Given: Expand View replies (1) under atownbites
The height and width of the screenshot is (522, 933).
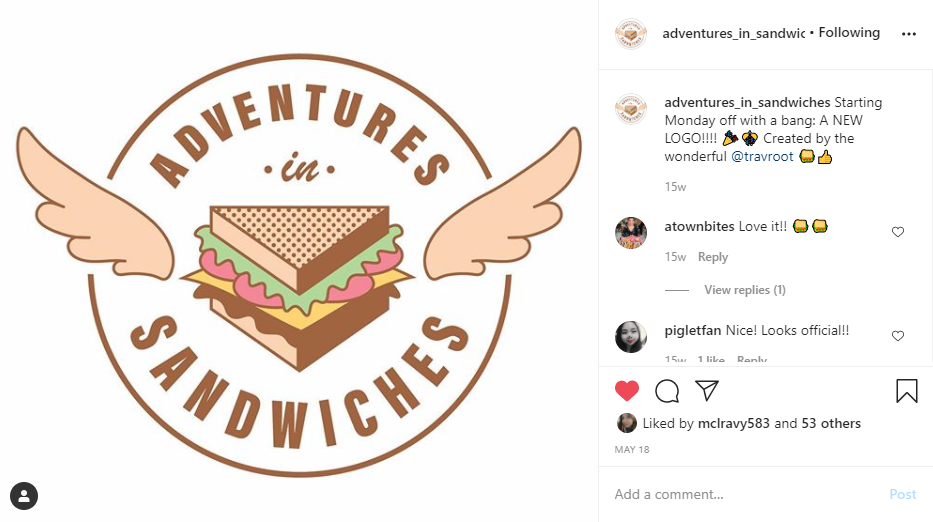Looking at the screenshot, I should pos(744,290).
